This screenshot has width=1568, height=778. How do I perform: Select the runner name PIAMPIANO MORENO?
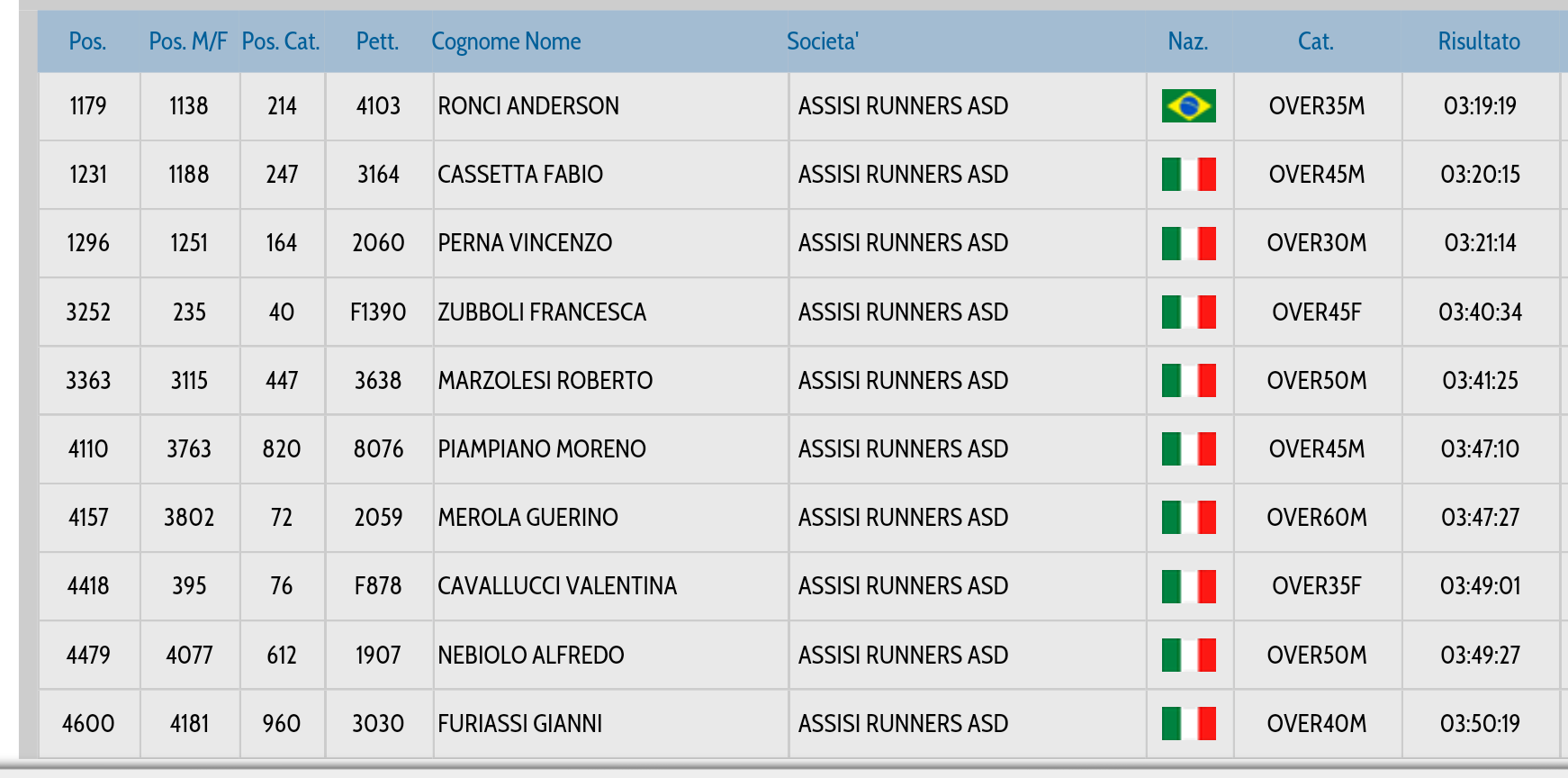(542, 449)
